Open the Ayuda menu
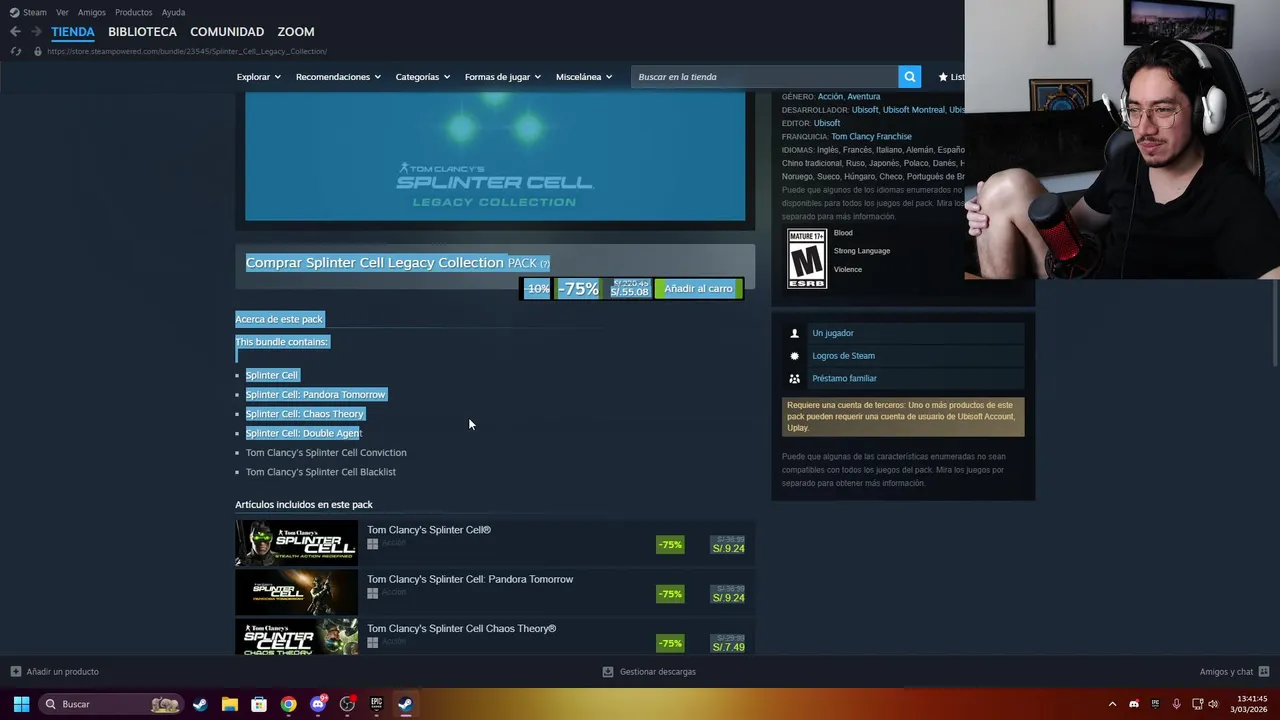This screenshot has width=1280, height=720. click(x=173, y=12)
